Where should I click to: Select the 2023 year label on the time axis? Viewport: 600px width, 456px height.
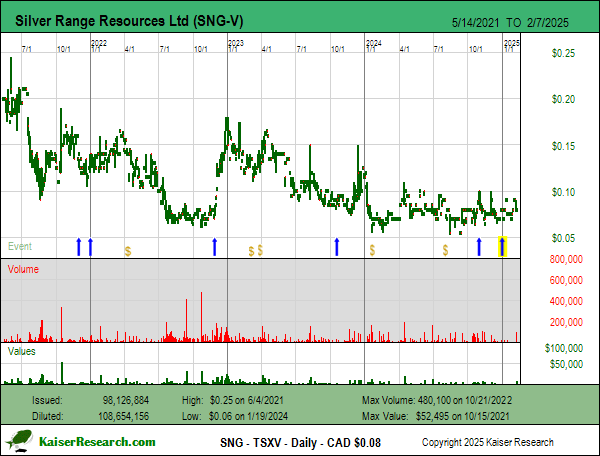click(236, 43)
